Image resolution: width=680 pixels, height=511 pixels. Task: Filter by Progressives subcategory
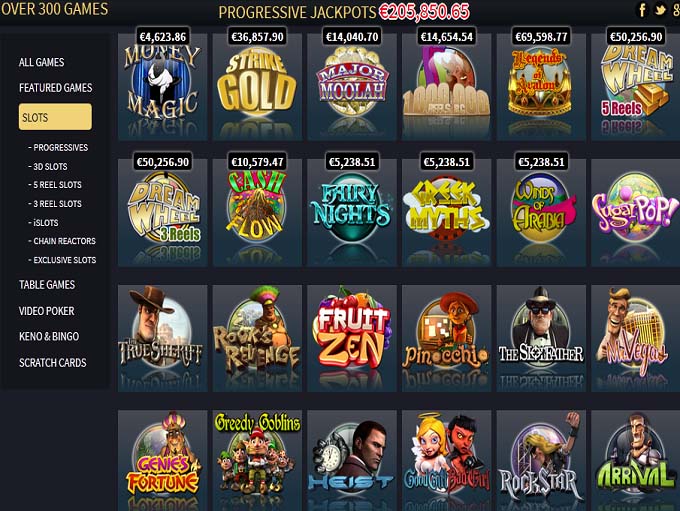[58, 147]
